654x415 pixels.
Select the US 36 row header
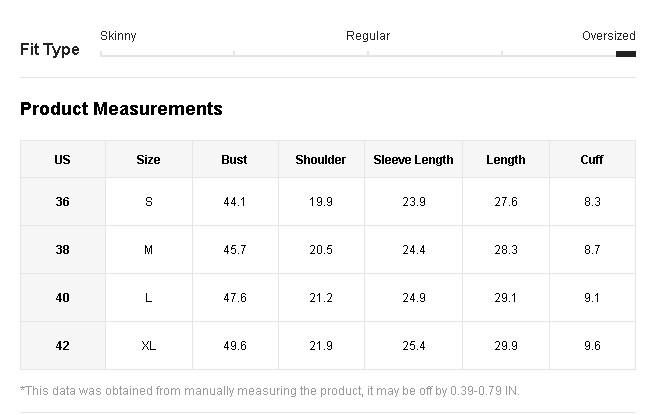(63, 202)
